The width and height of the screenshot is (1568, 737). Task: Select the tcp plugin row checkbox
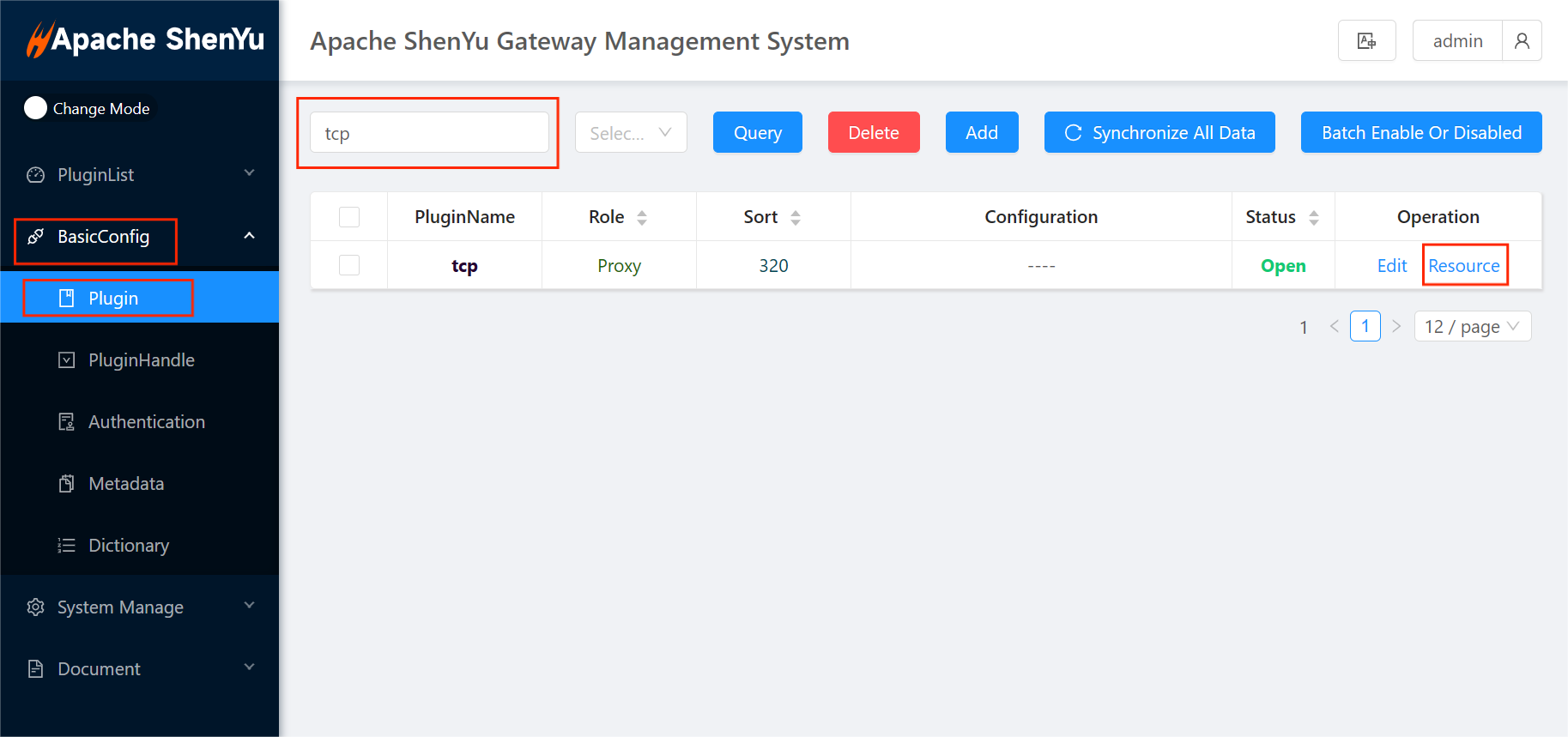pyautogui.click(x=349, y=265)
